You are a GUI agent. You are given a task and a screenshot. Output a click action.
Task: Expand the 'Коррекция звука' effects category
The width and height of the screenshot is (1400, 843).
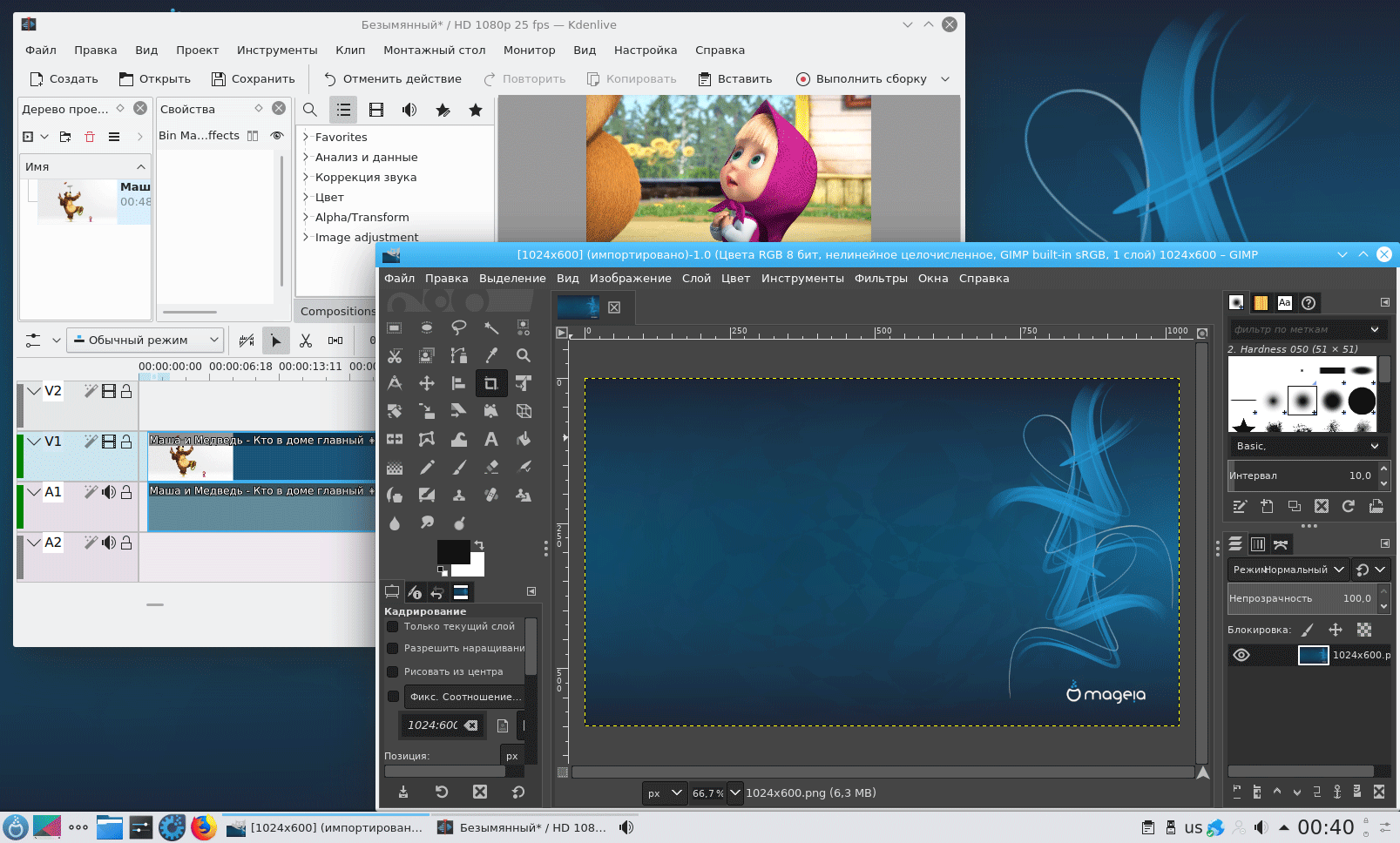point(307,178)
